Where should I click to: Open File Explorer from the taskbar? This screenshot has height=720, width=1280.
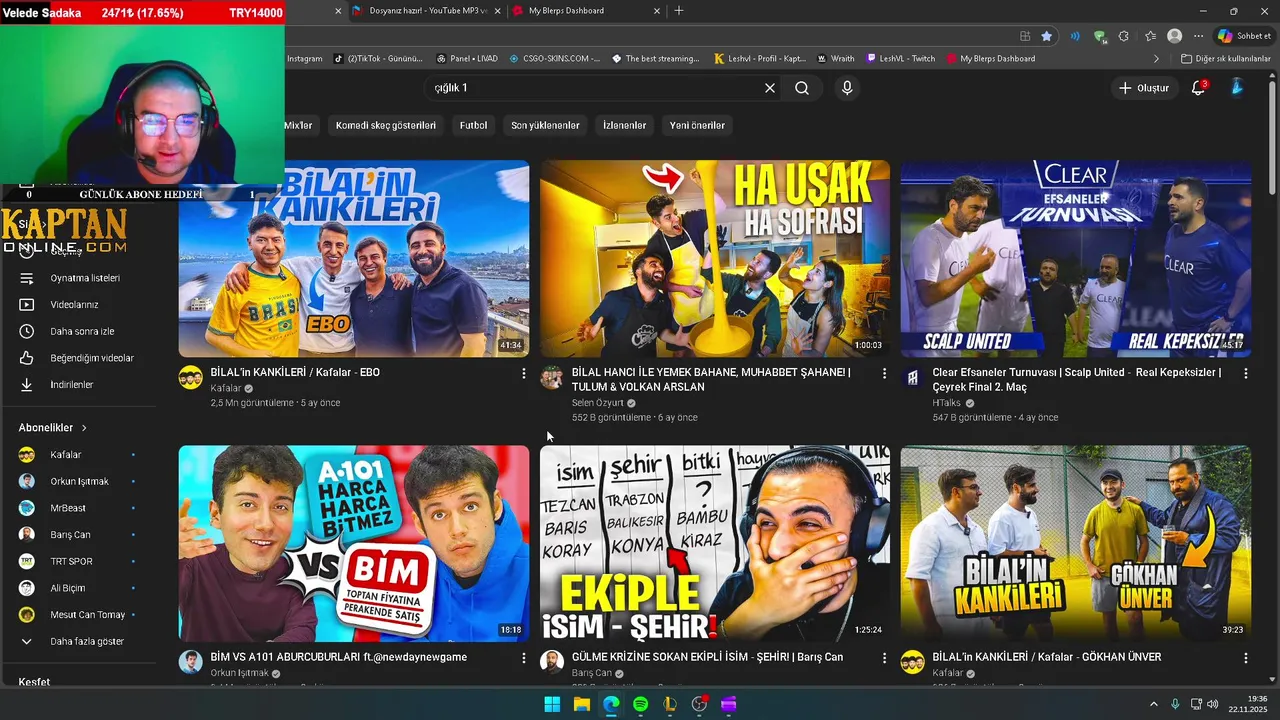point(581,704)
